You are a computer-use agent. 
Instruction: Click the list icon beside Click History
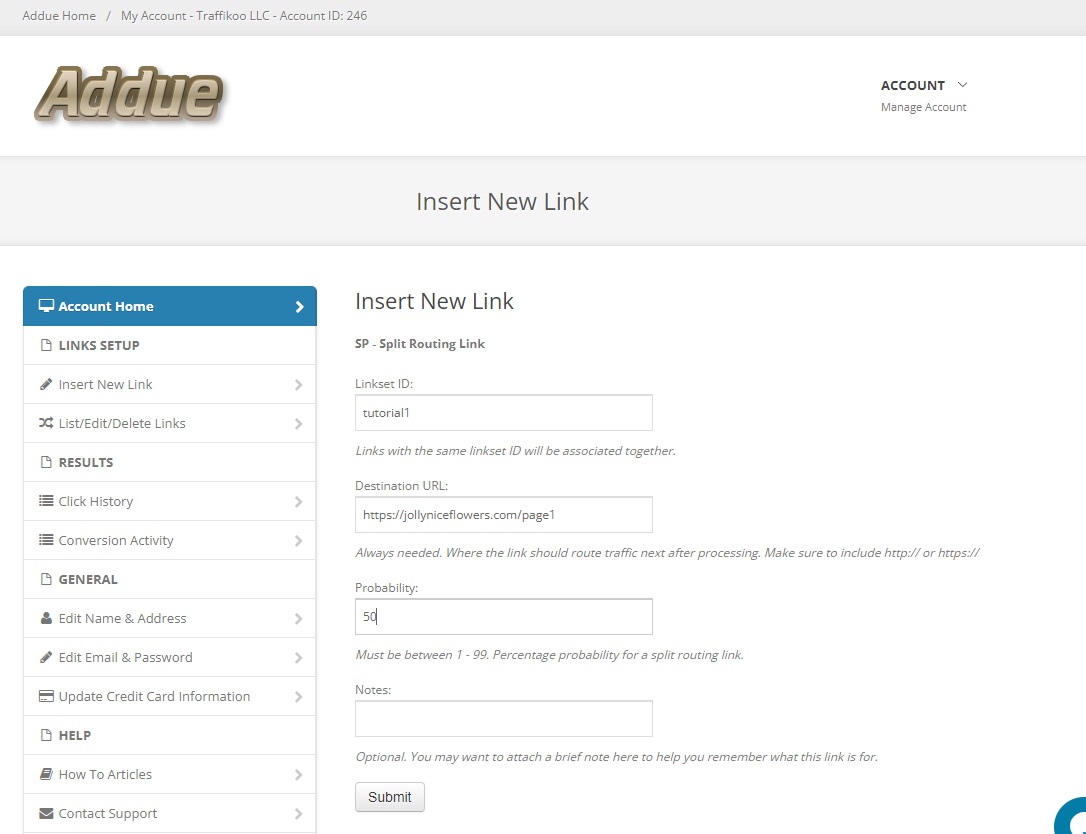click(x=46, y=501)
